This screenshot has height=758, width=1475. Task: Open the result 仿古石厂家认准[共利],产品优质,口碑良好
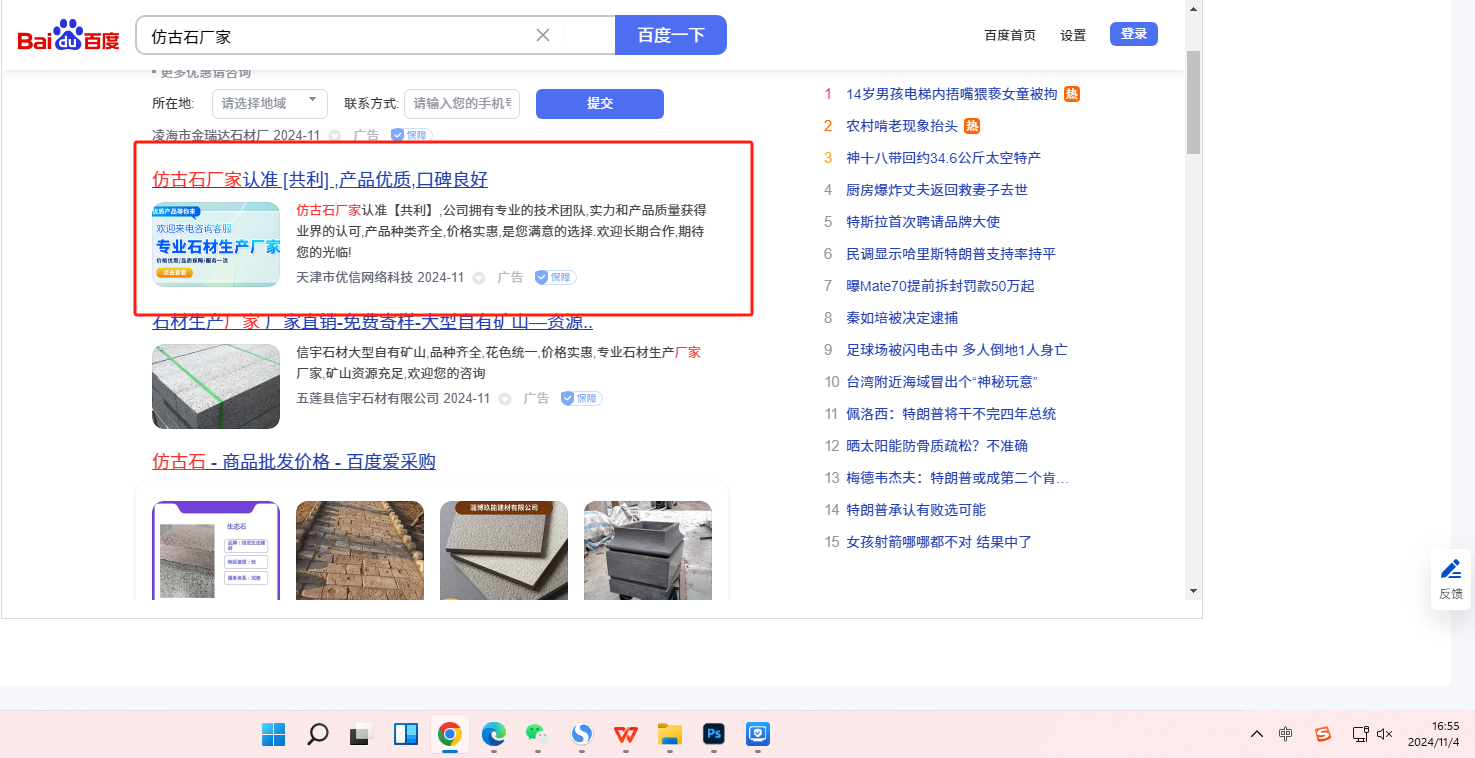[320, 180]
